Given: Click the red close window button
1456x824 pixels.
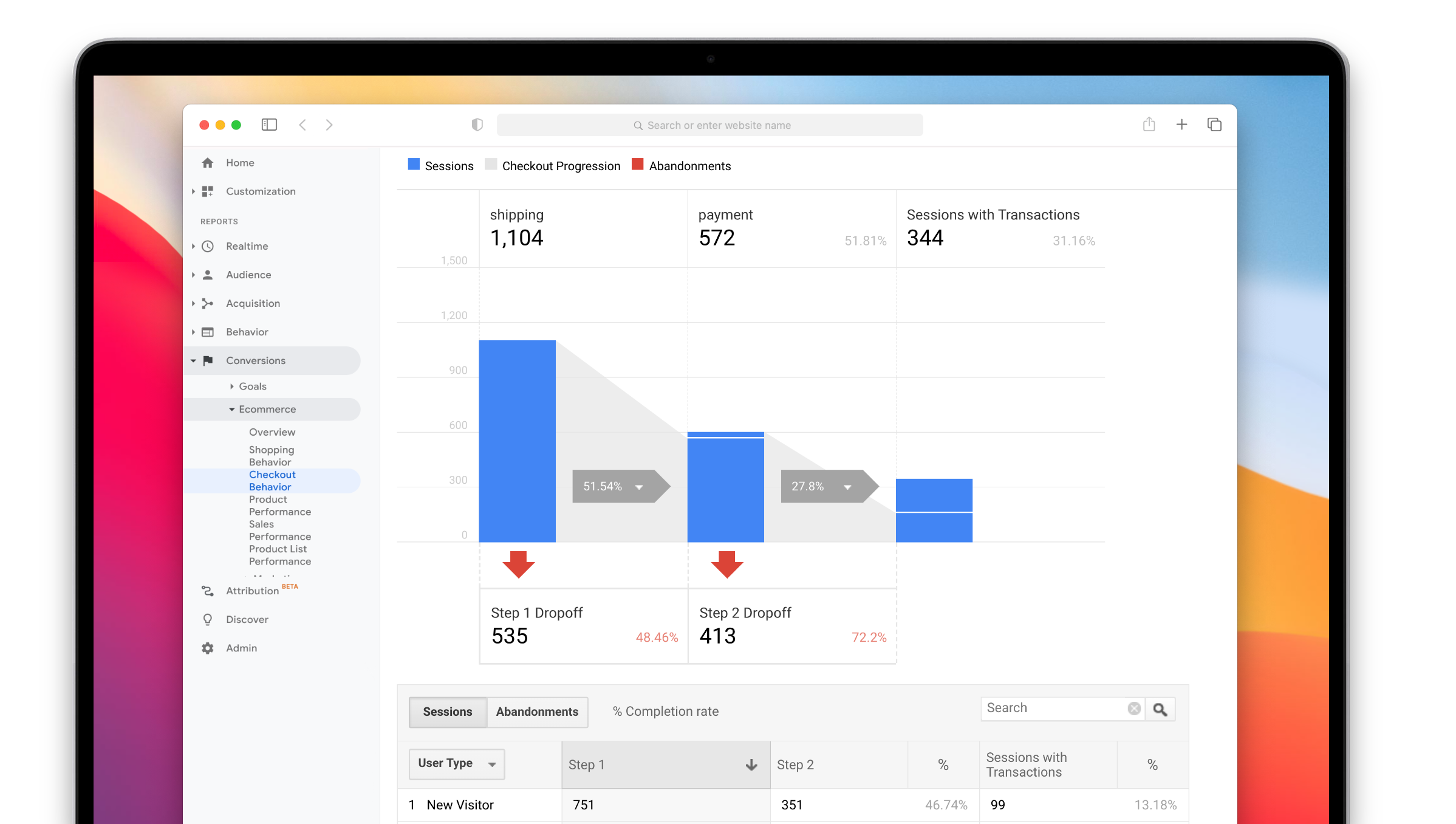Looking at the screenshot, I should coord(204,125).
